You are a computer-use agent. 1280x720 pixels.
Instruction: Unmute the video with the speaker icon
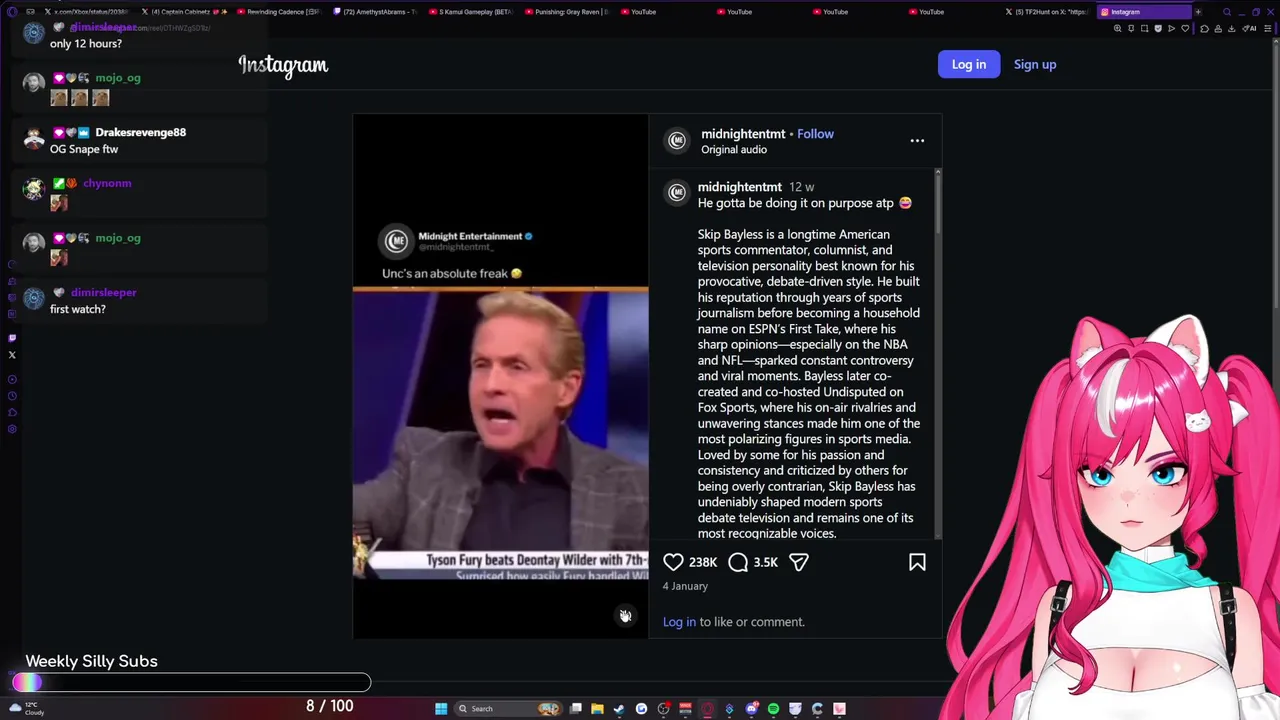tap(625, 615)
